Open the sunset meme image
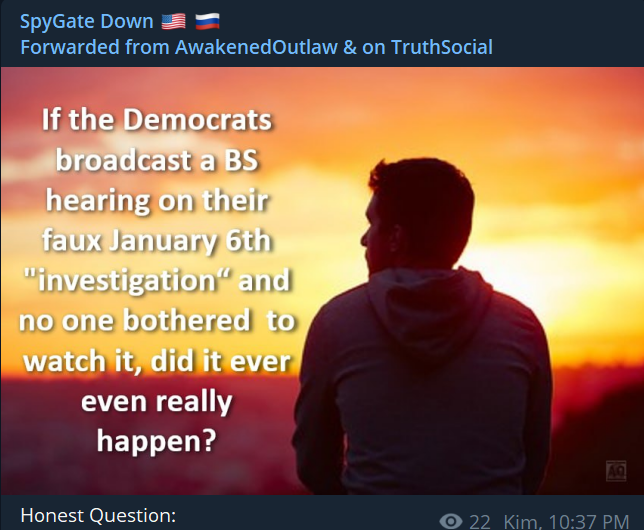644x530 pixels. [322, 281]
